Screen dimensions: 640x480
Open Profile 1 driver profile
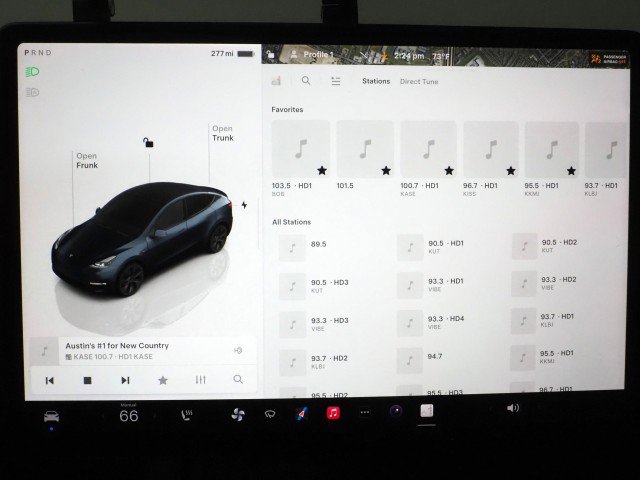313,55
